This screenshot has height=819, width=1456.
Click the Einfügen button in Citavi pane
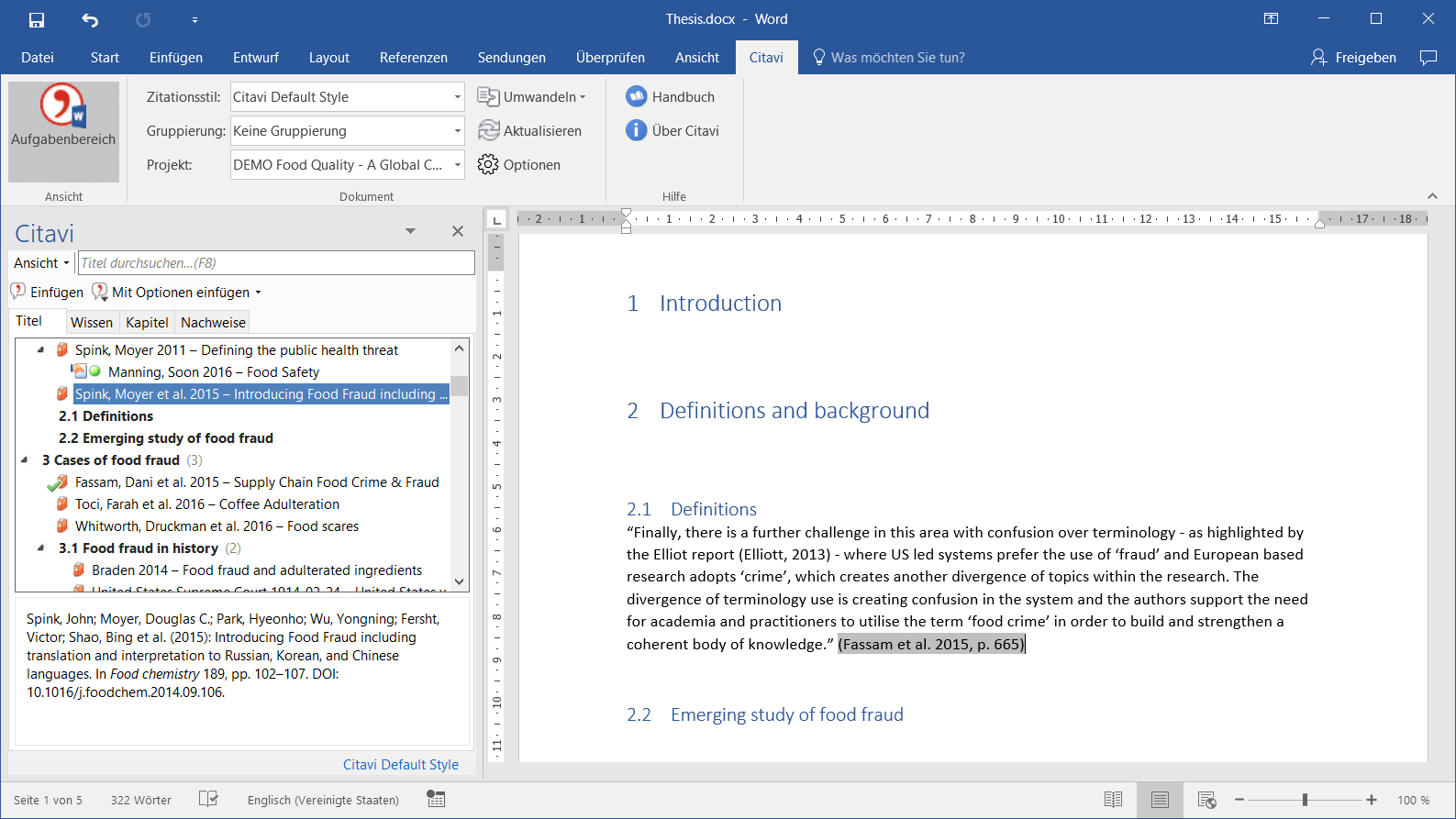47,293
